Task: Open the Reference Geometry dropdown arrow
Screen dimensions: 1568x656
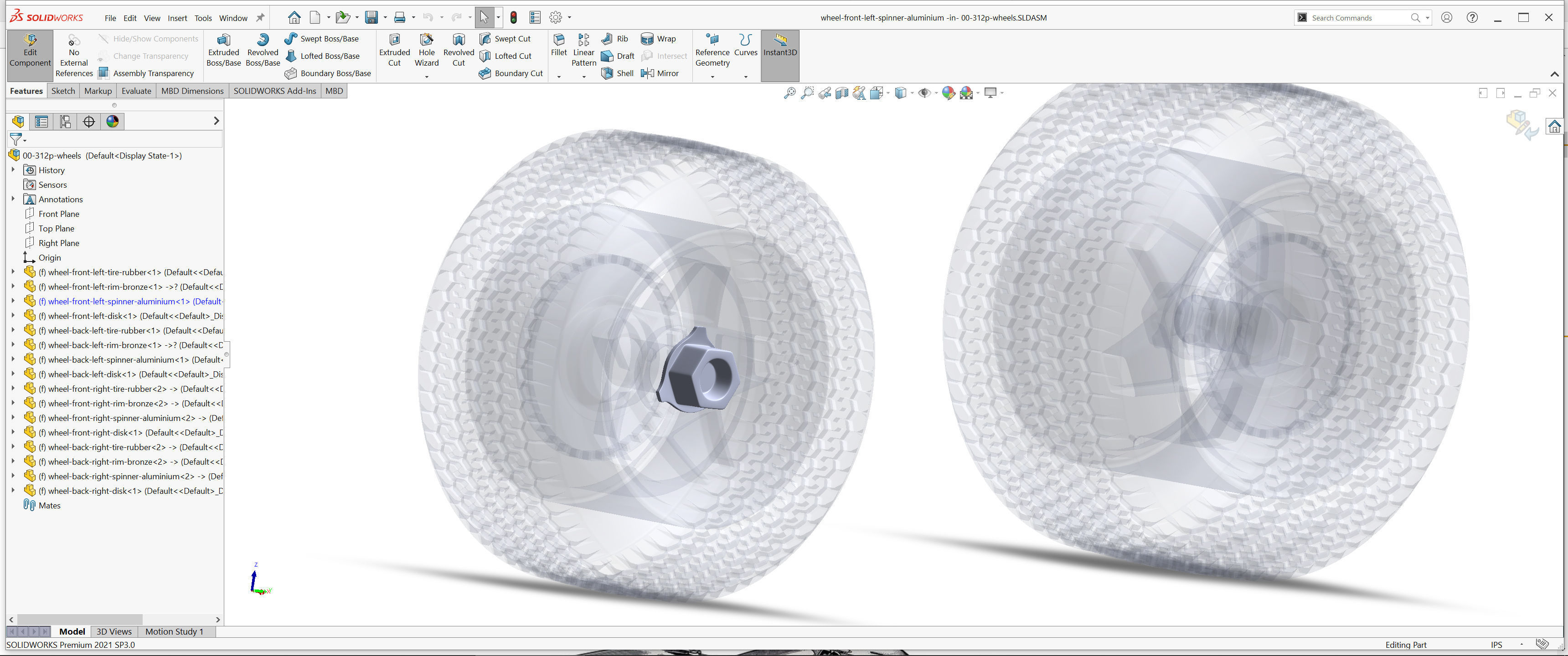Action: click(x=712, y=77)
